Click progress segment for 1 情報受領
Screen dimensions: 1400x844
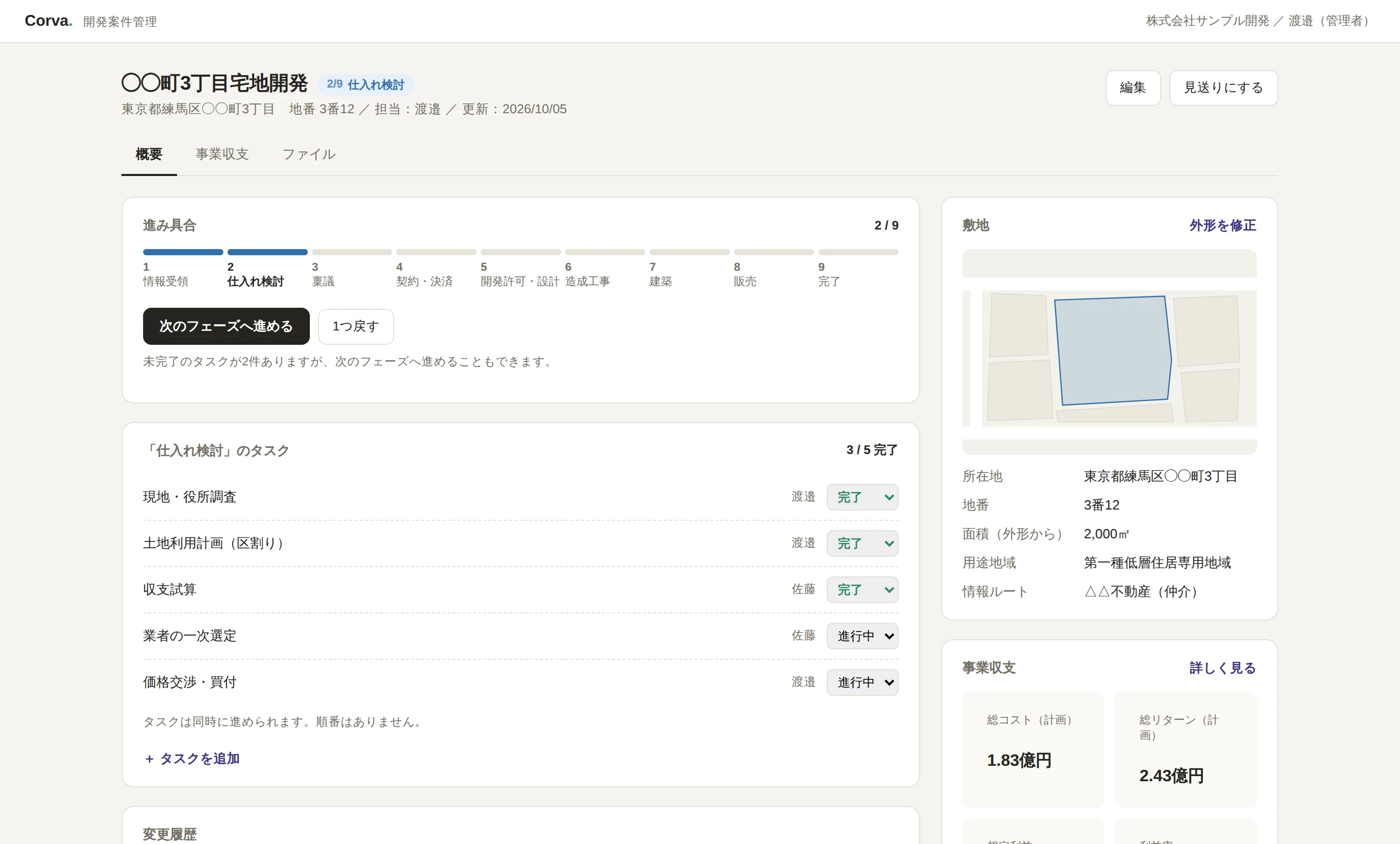pyautogui.click(x=183, y=252)
